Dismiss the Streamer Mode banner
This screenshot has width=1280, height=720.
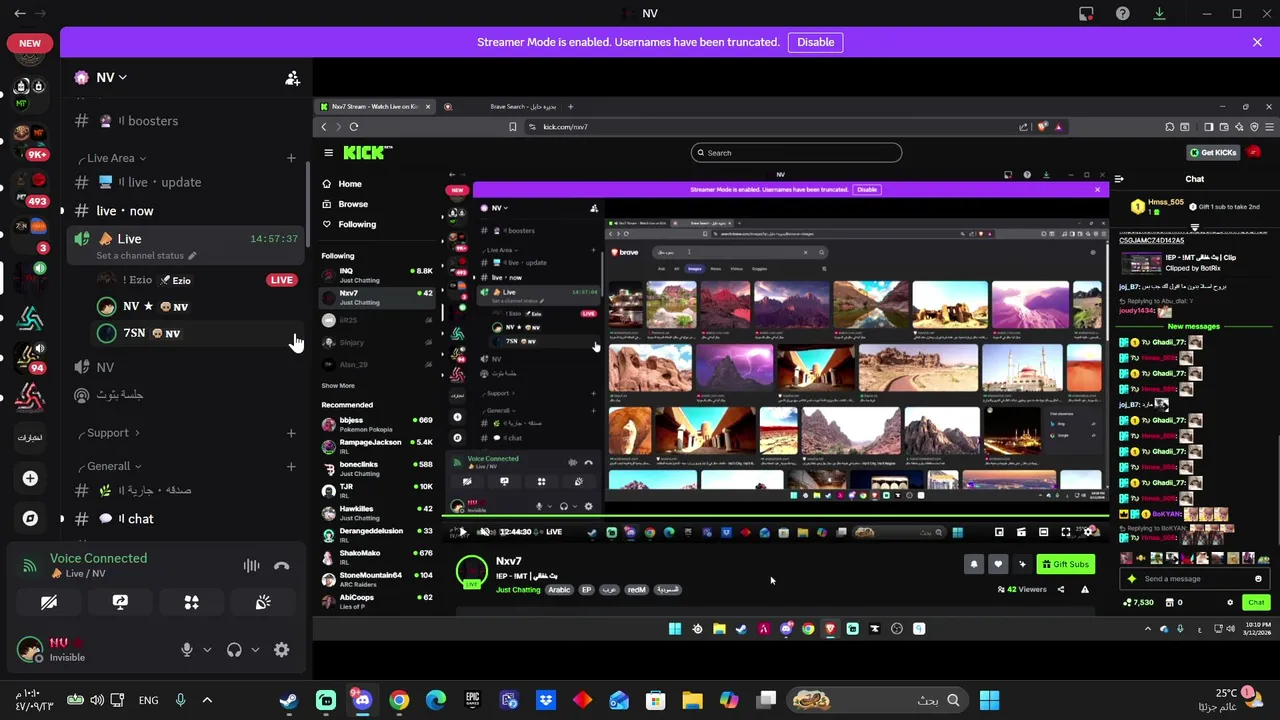[1257, 42]
